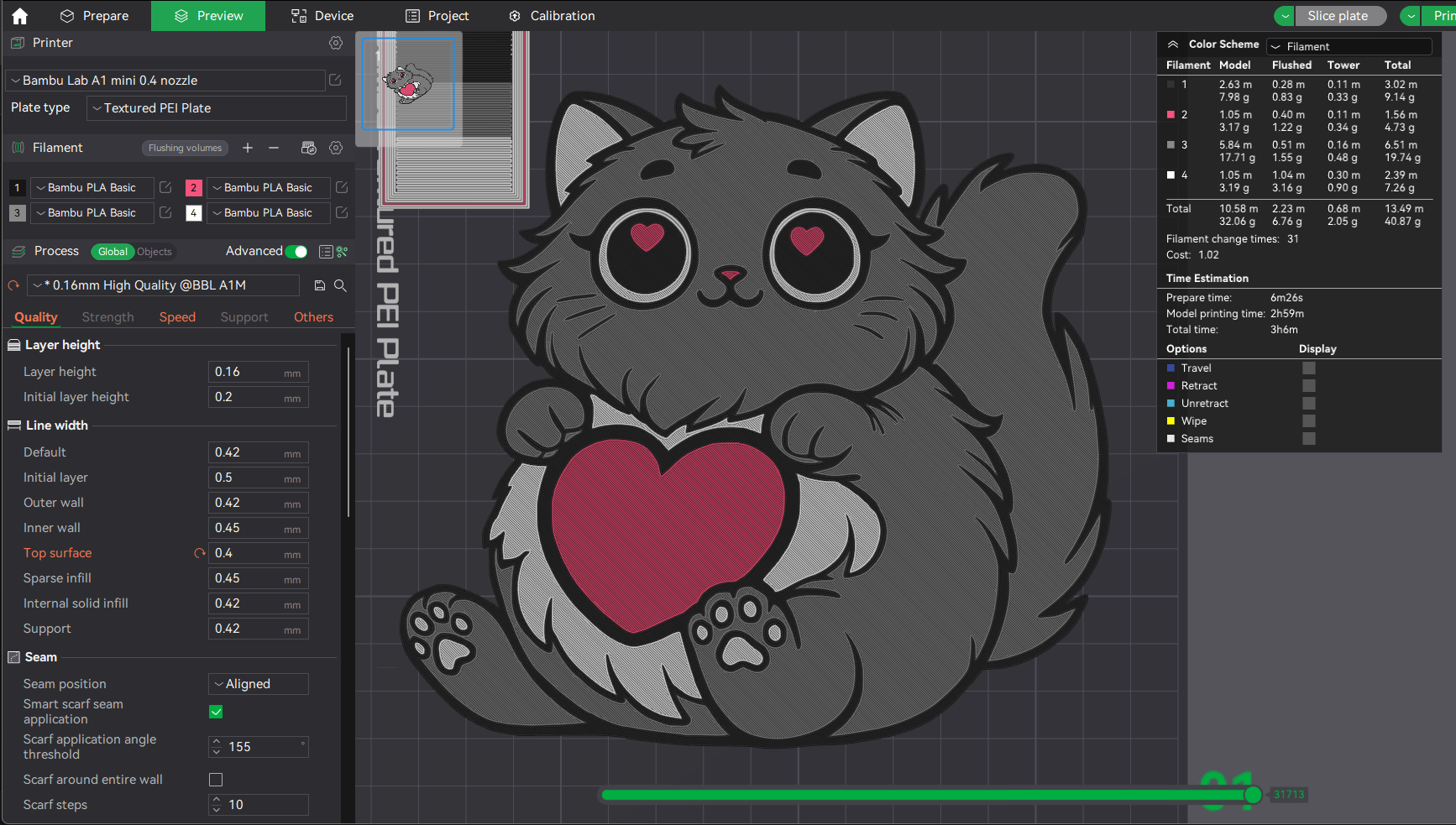Screen dimensions: 1456x825
Task: Select the Global process scope
Action: point(113,252)
